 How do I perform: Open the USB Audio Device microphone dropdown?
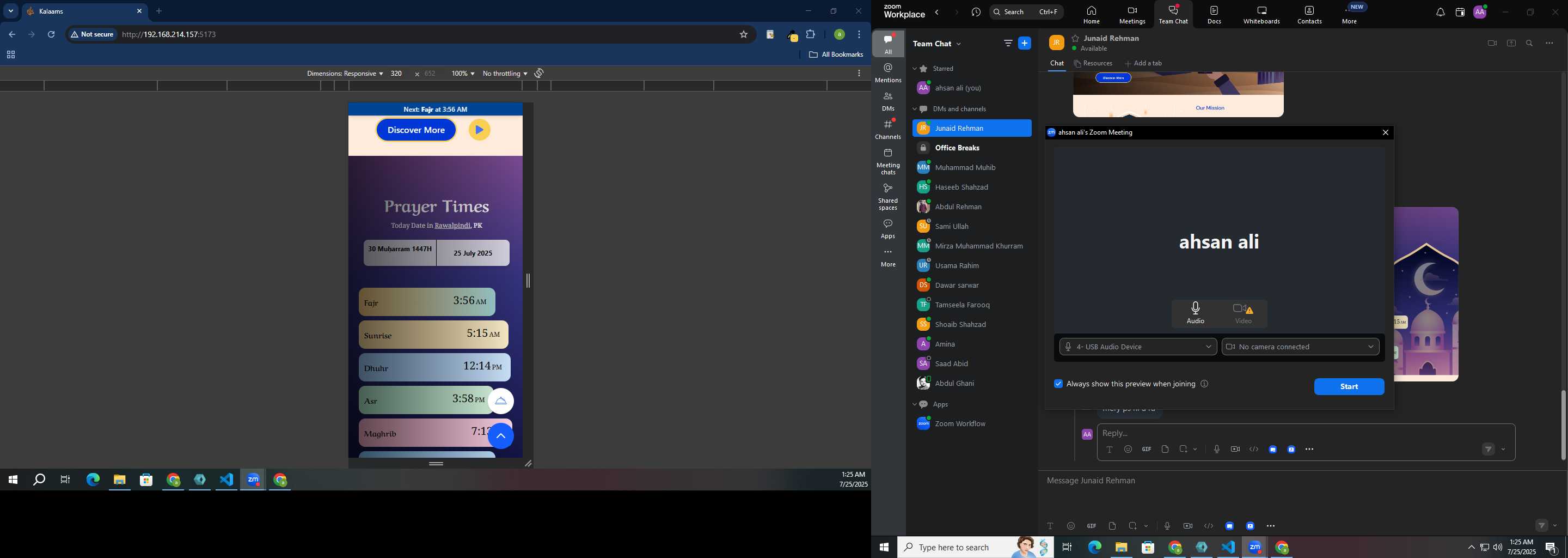pos(1138,347)
